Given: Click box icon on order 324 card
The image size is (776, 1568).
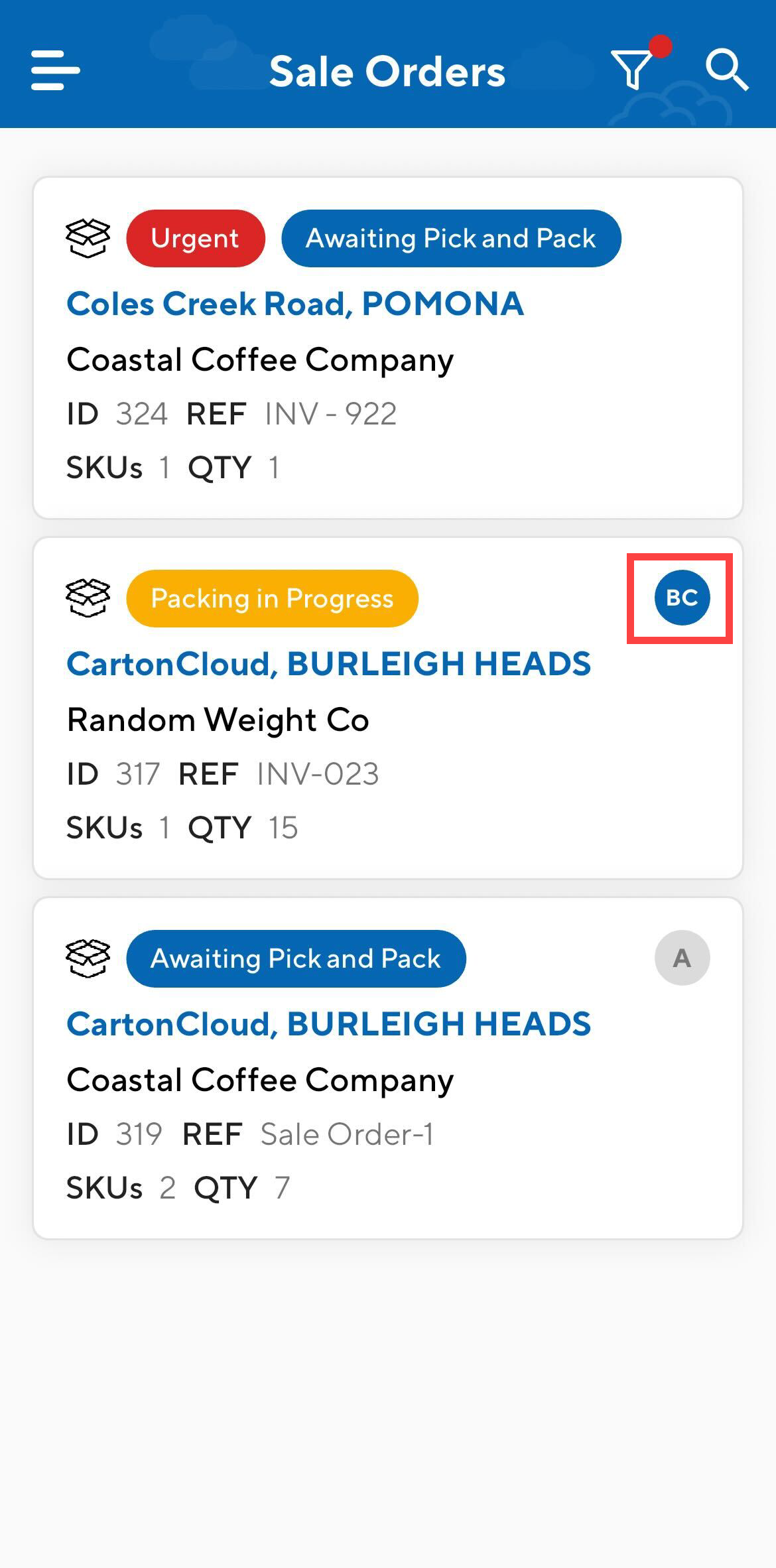Looking at the screenshot, I should (x=88, y=238).
